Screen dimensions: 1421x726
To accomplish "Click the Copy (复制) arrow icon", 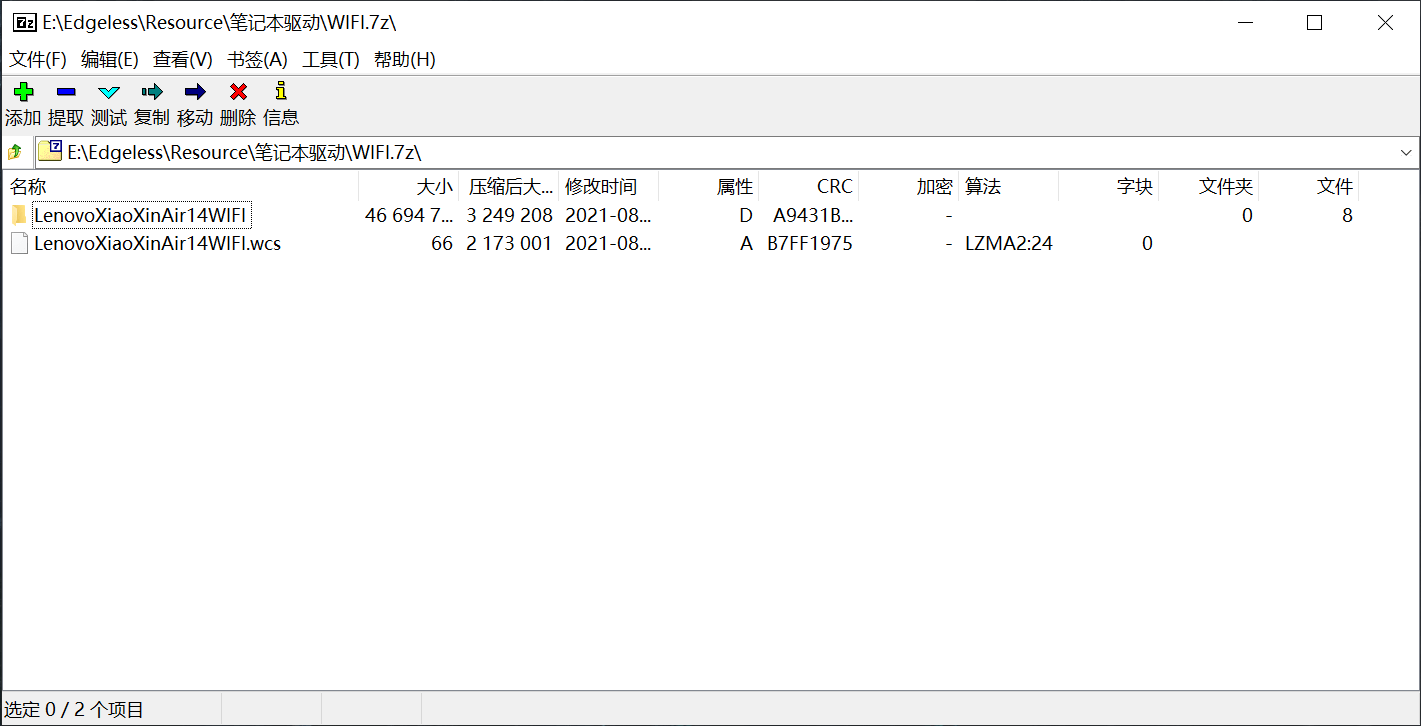I will tap(152, 92).
